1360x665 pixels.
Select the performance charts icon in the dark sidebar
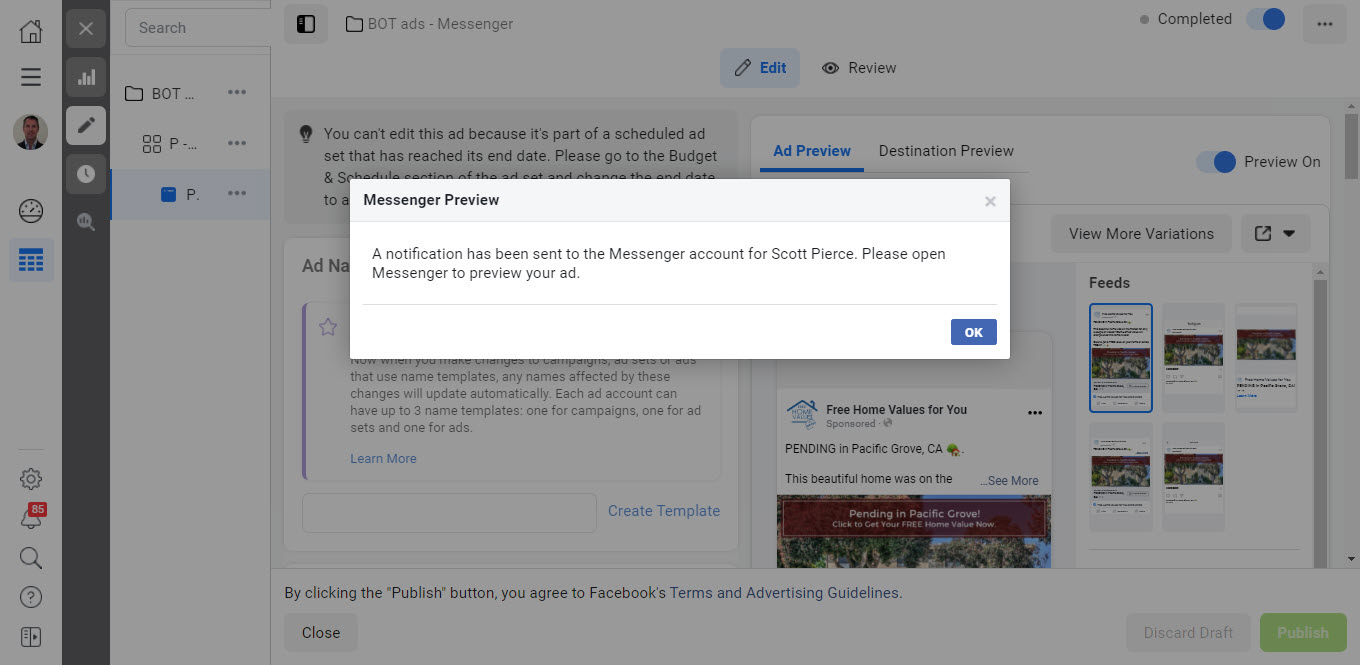86,76
